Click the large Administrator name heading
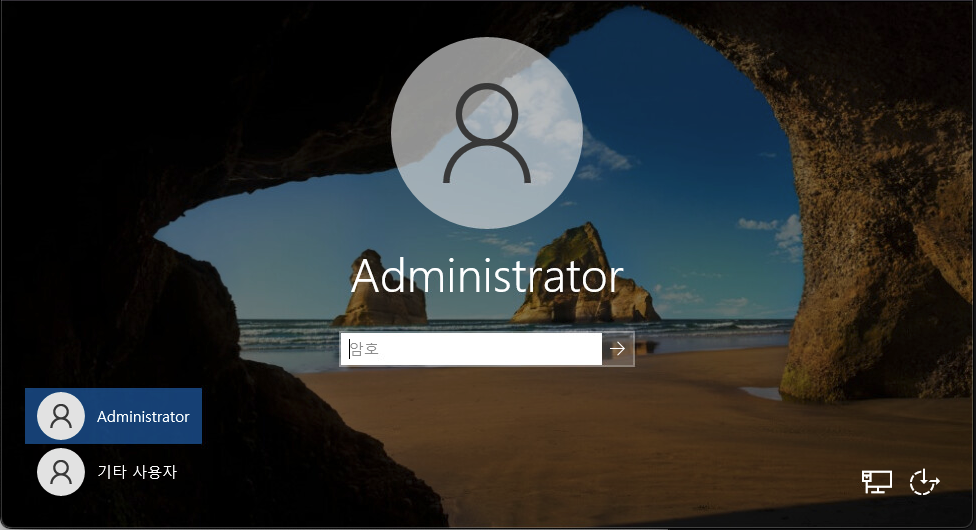Image resolution: width=976 pixels, height=530 pixels. tap(487, 275)
